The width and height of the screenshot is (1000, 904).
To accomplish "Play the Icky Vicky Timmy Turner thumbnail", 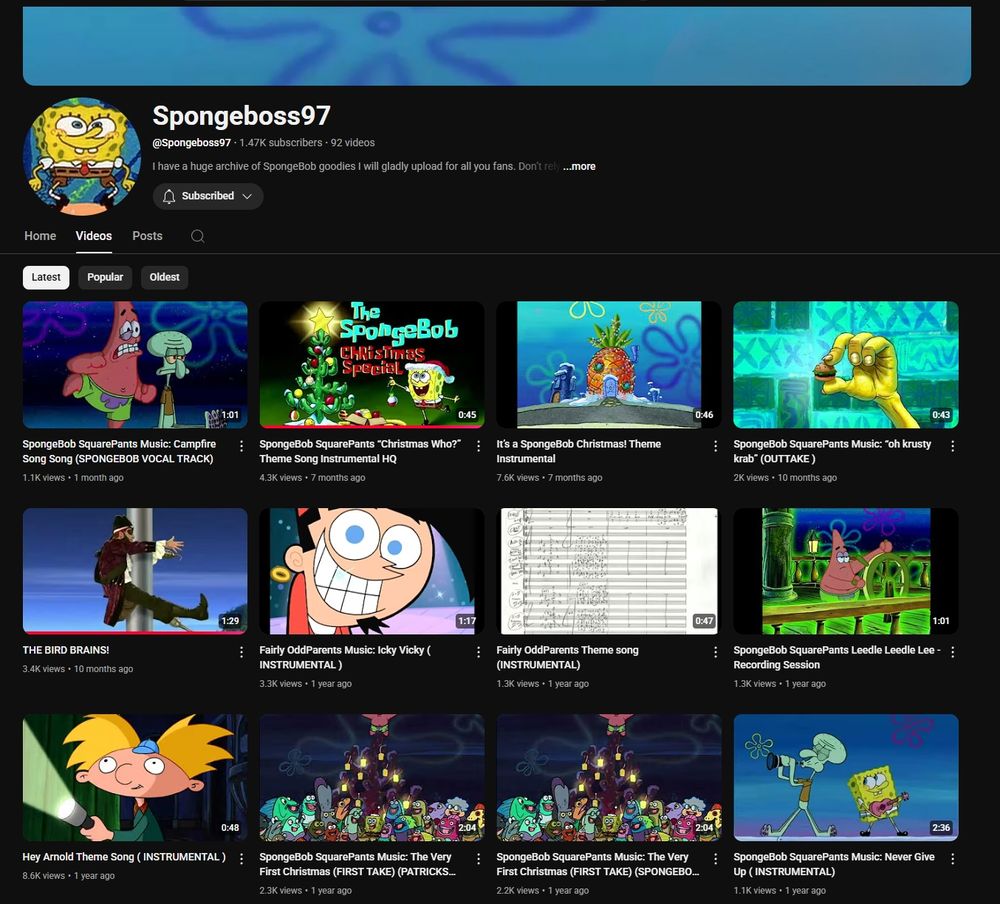I will coord(372,571).
